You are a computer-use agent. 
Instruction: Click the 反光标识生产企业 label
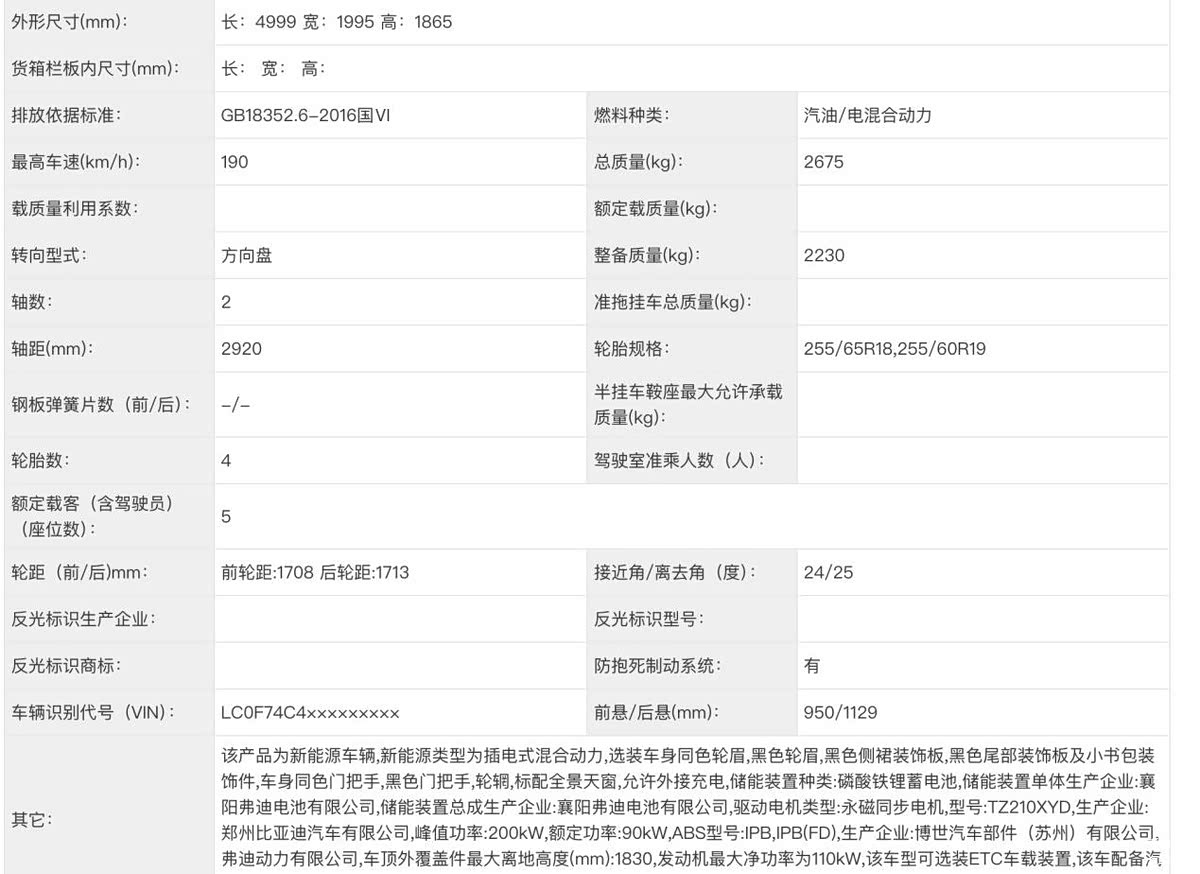click(83, 619)
